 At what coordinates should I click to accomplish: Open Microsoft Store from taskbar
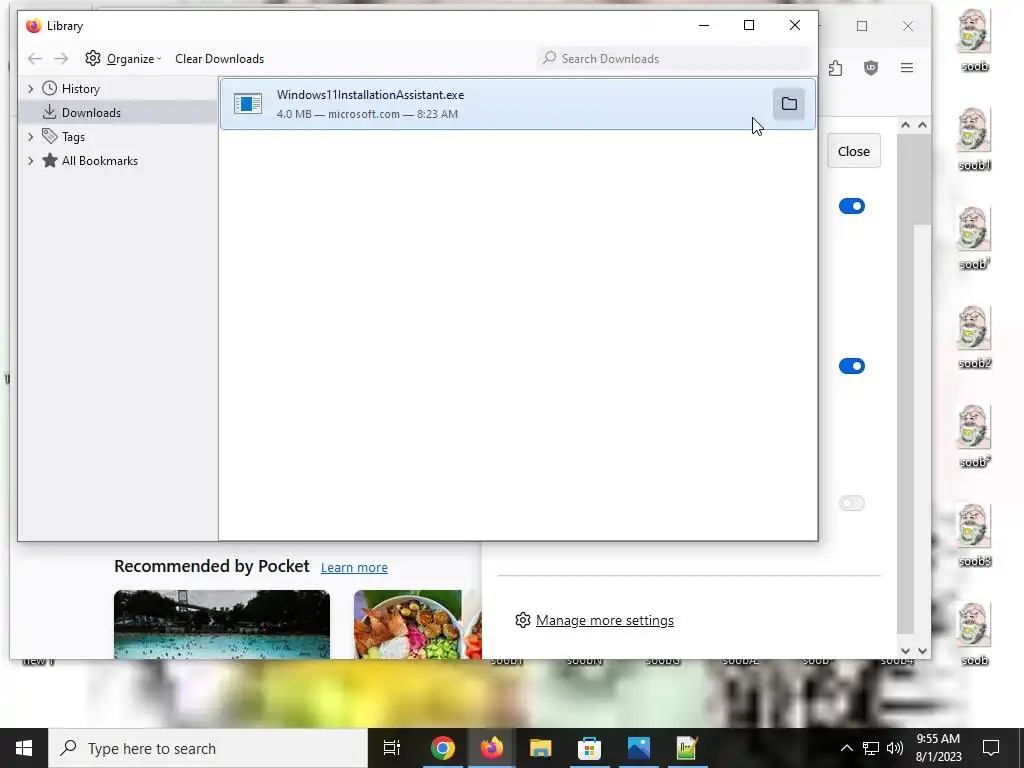pyautogui.click(x=589, y=748)
